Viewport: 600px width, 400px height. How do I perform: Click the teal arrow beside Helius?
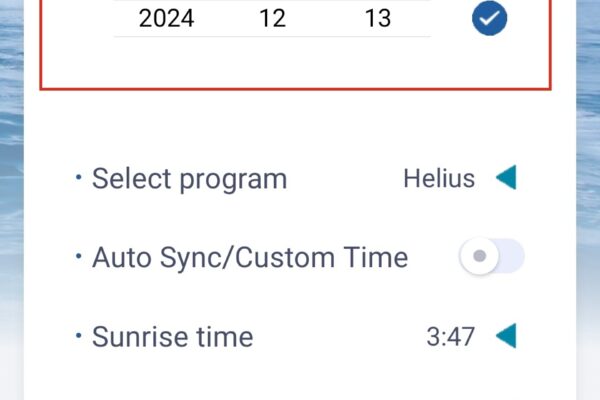coord(506,177)
